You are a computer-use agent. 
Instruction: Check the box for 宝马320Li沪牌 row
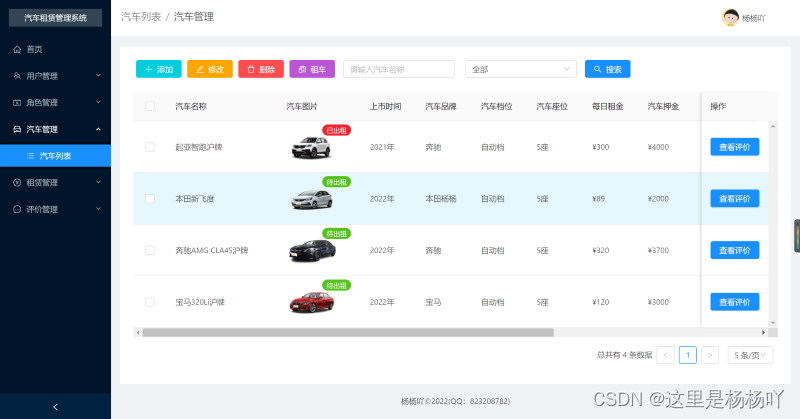click(150, 302)
